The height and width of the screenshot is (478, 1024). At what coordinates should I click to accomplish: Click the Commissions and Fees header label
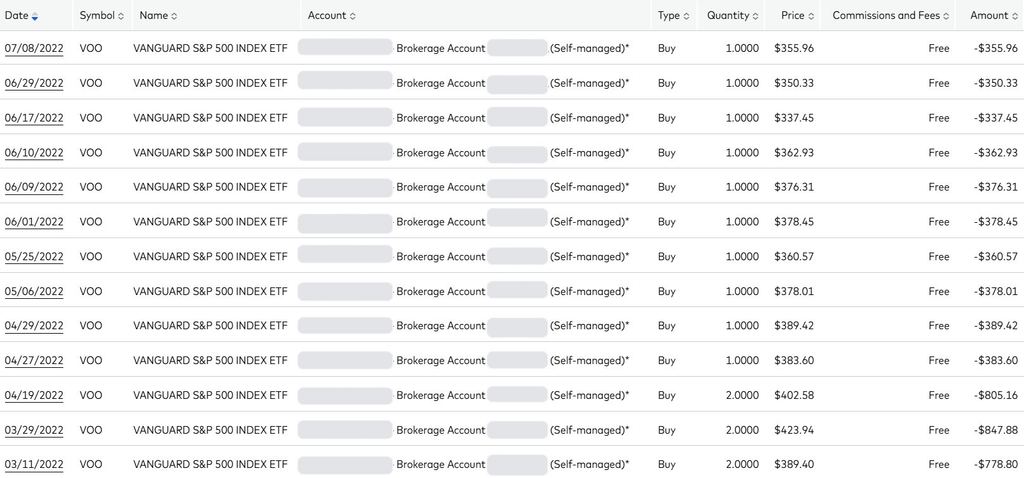pyautogui.click(x=886, y=16)
